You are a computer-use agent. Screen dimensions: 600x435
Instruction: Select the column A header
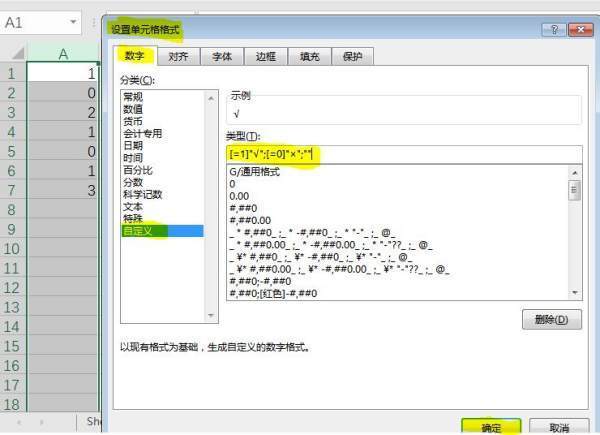pyautogui.click(x=63, y=54)
